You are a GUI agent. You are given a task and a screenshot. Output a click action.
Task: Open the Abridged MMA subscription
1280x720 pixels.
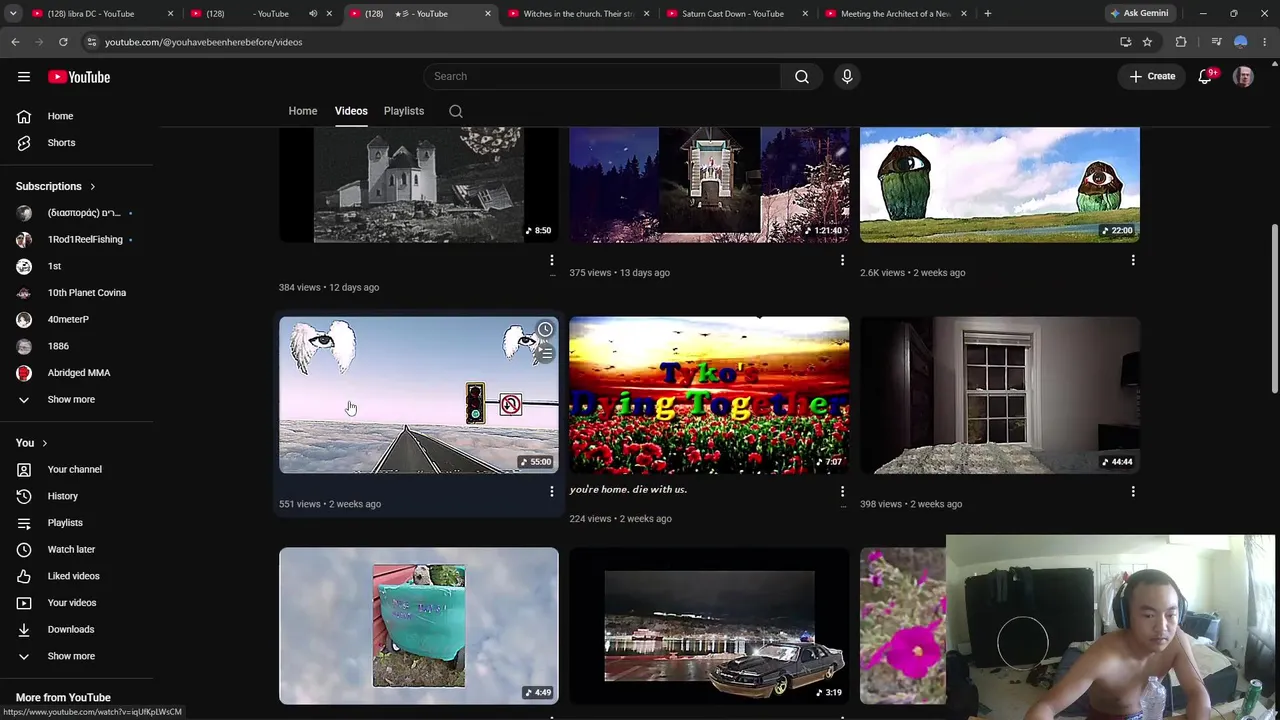pyautogui.click(x=77, y=373)
